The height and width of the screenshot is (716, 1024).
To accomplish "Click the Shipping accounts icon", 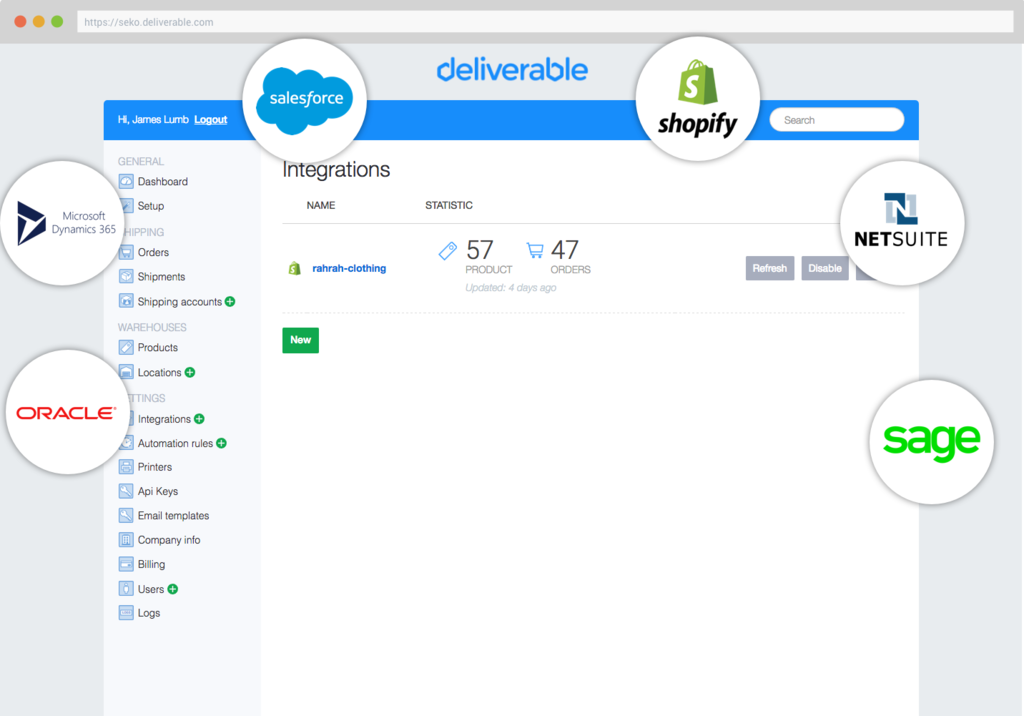I will (126, 301).
